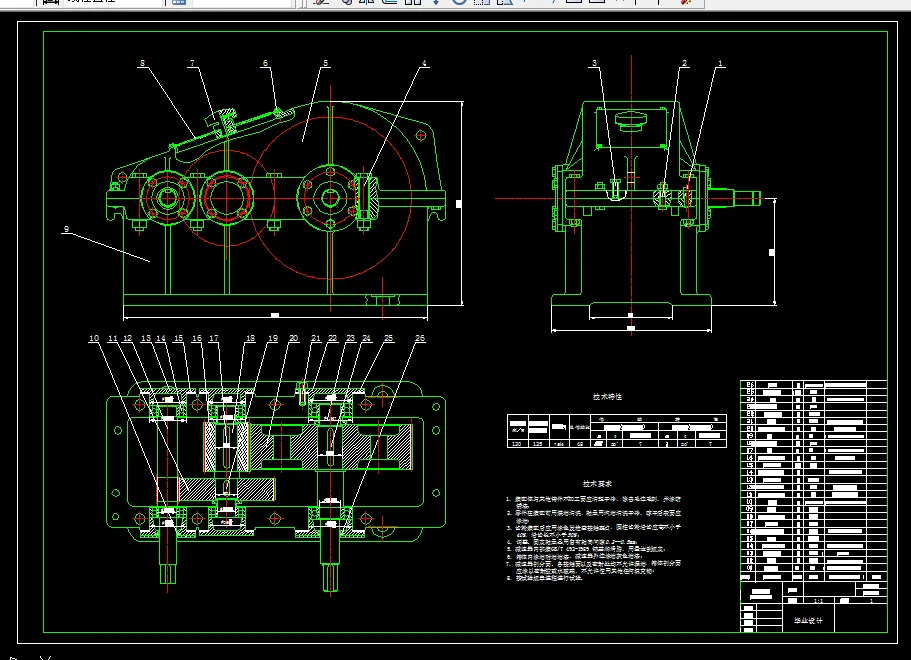911x660 pixels.
Task: Select part balloon number 14 above plan view
Action: 161,338
